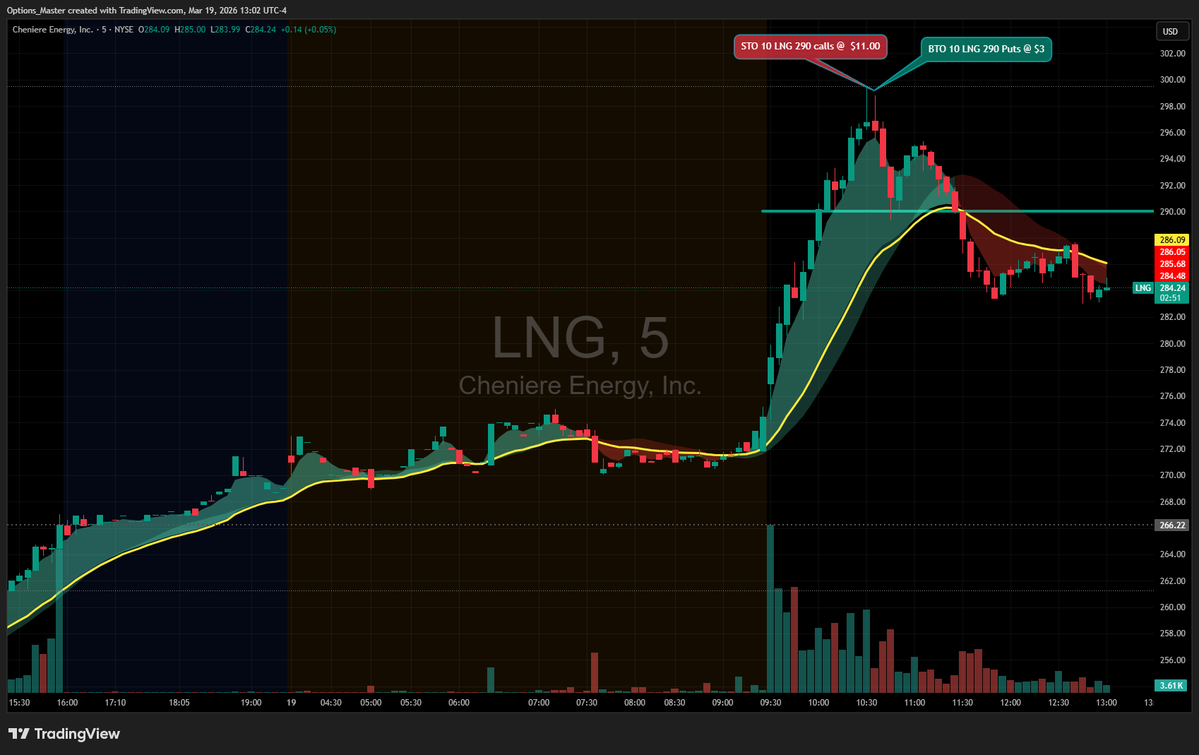Select the red STO 10 LNG 290 calls annotation

click(810, 46)
